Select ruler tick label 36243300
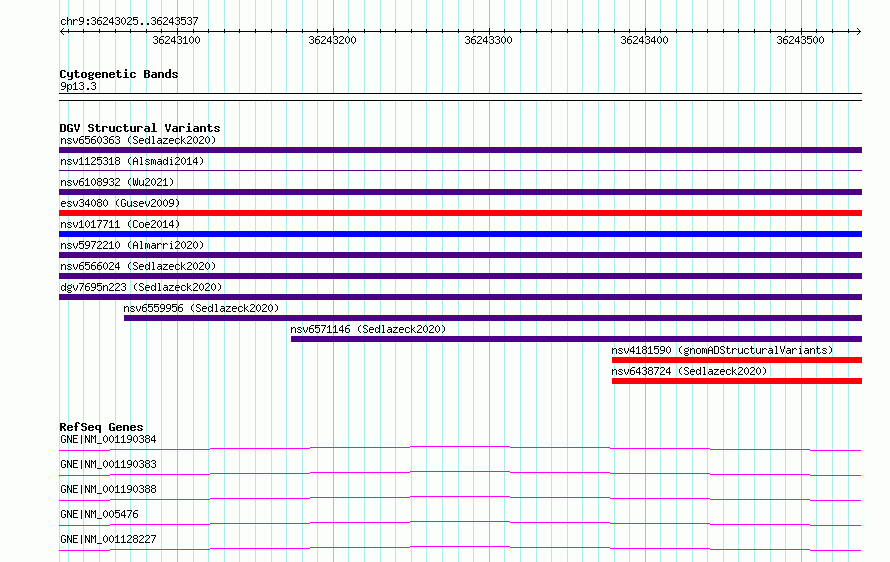890x562 pixels. tap(488, 40)
